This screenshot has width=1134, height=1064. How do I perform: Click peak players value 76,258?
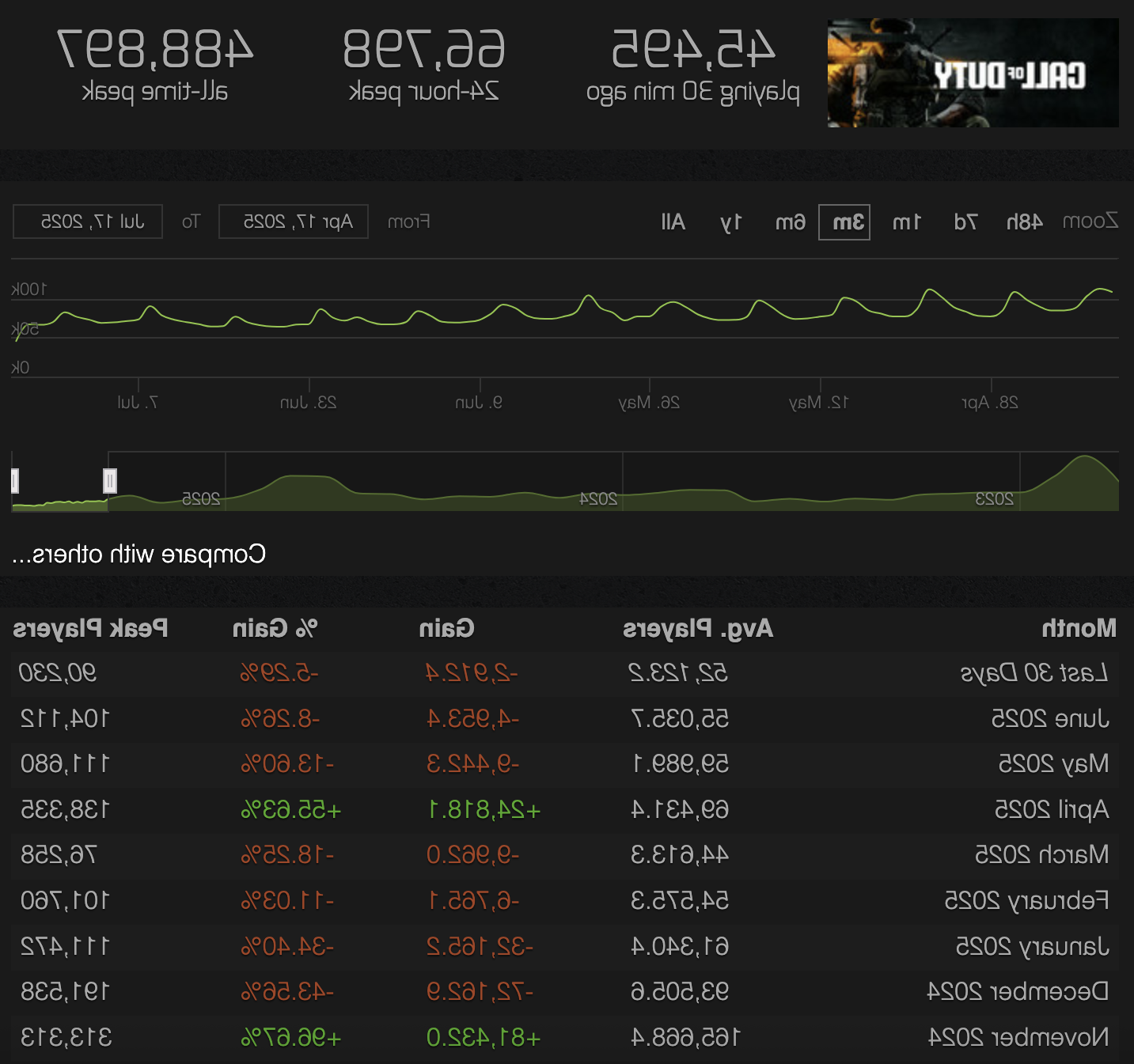click(59, 855)
